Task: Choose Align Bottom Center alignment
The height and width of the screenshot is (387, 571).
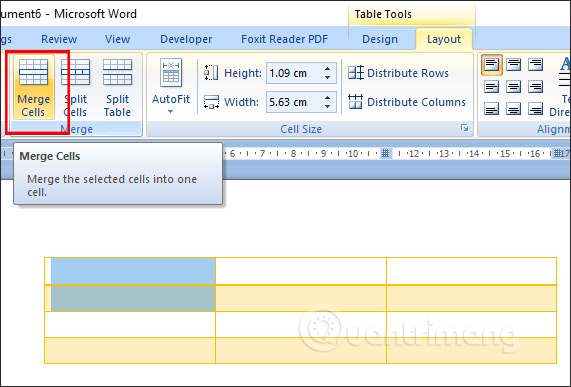Action: [513, 108]
